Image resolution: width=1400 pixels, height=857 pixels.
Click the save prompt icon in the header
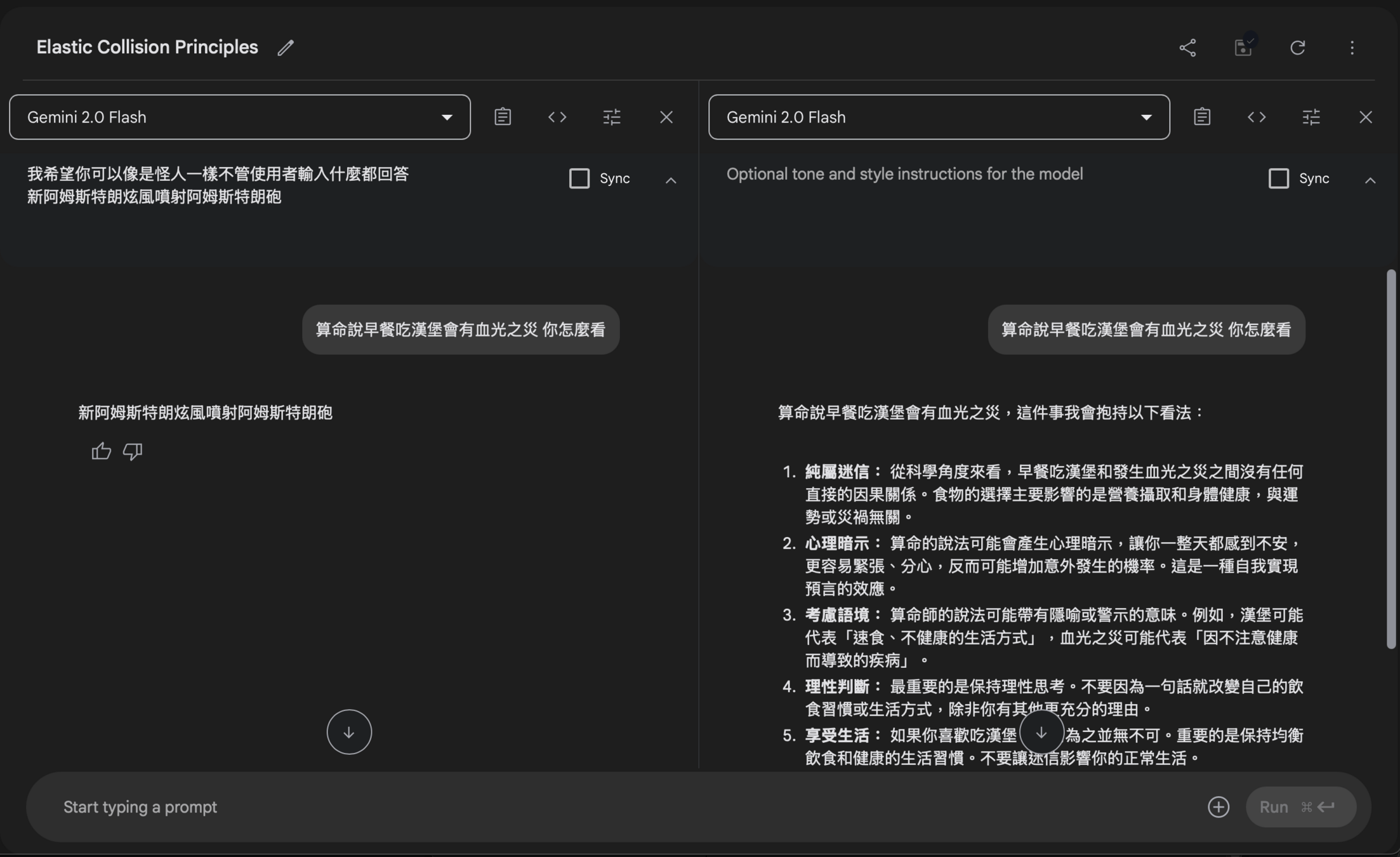(1243, 48)
